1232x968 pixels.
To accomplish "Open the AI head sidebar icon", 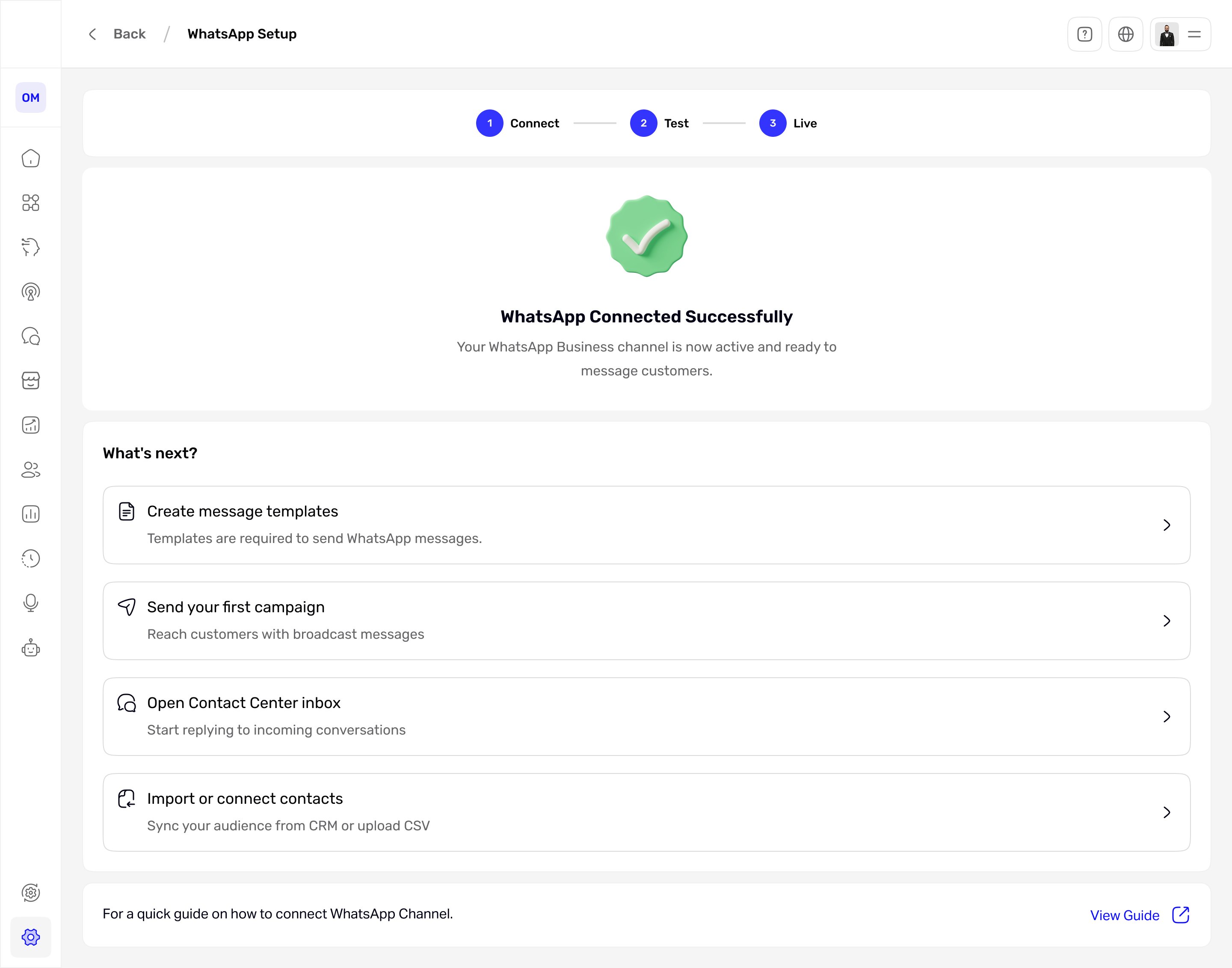I will [31, 247].
